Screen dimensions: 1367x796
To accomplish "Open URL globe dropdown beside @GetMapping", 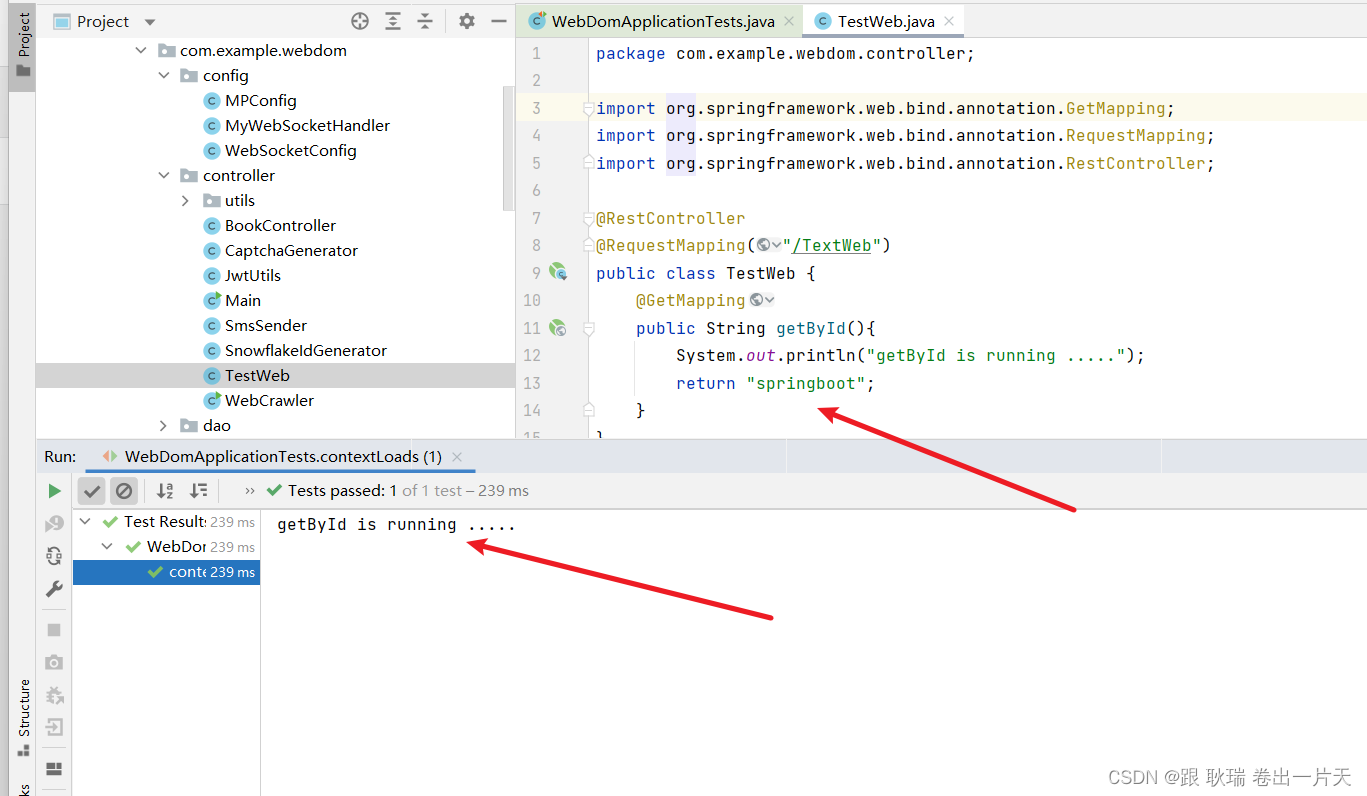I will (x=762, y=300).
